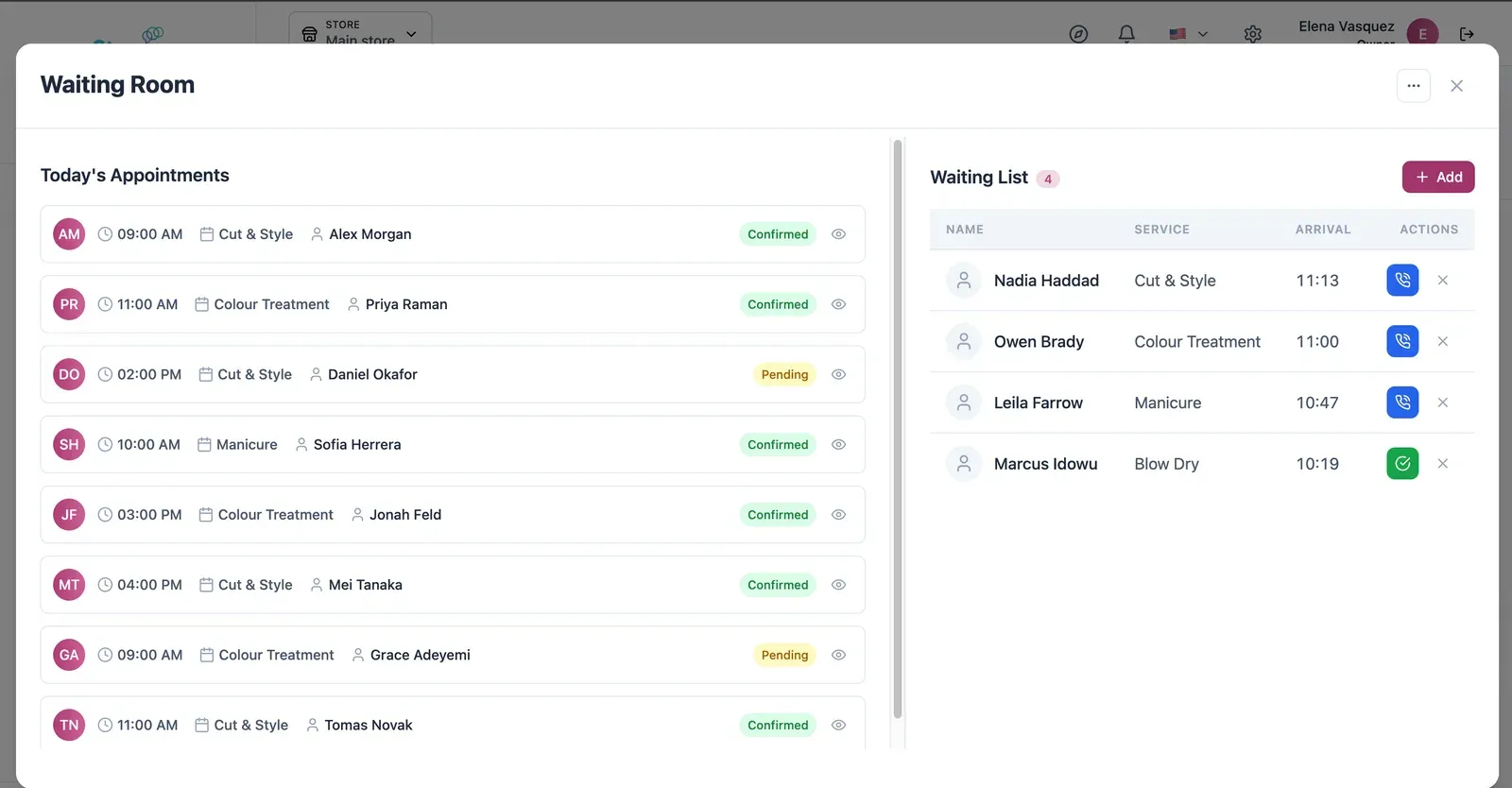The height and width of the screenshot is (788, 1512).
Task: Open Elena Vasquez's profile avatar
Action: pos(1422,32)
